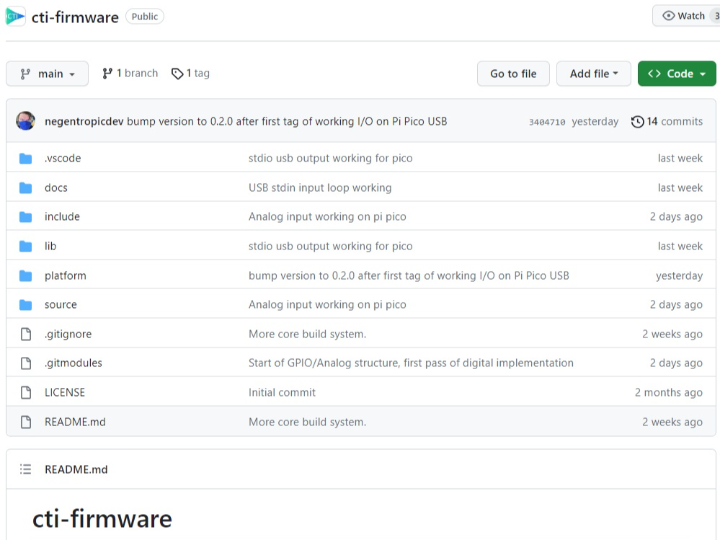Open the main branch selector dropdown
Image resolution: width=720 pixels, height=540 pixels.
[47, 74]
